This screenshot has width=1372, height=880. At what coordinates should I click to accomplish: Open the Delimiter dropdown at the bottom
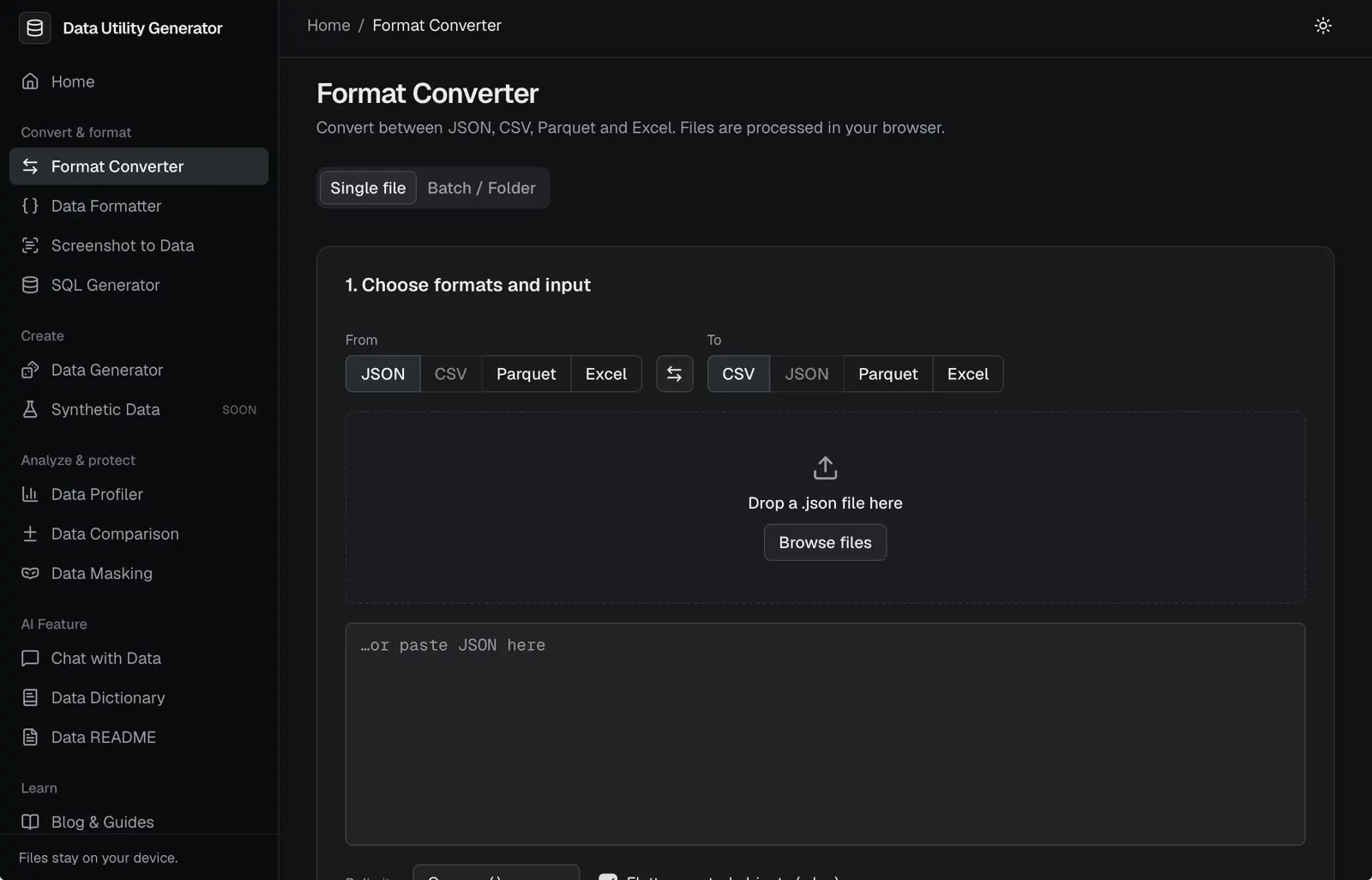[496, 873]
